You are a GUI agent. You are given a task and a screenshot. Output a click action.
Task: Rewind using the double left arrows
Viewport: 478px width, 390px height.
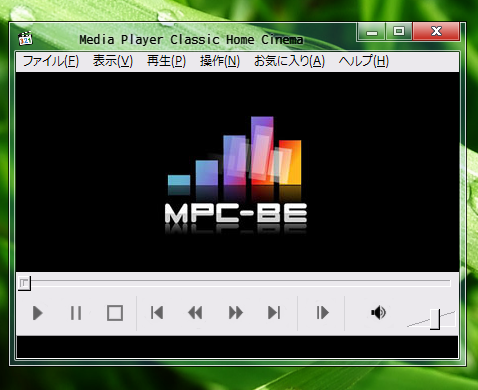point(195,313)
